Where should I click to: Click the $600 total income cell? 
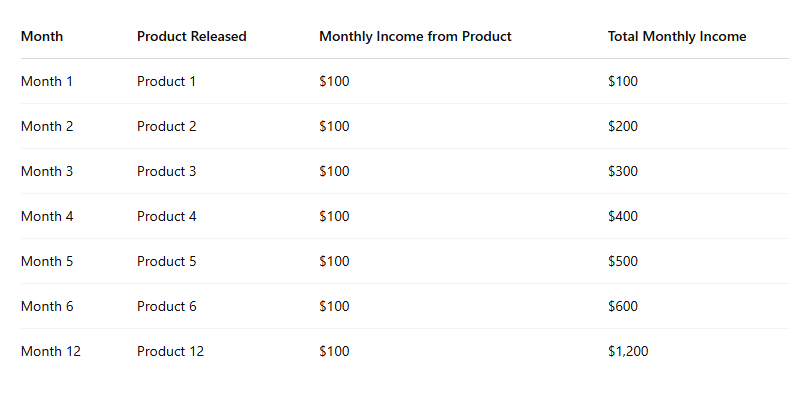[x=623, y=307]
